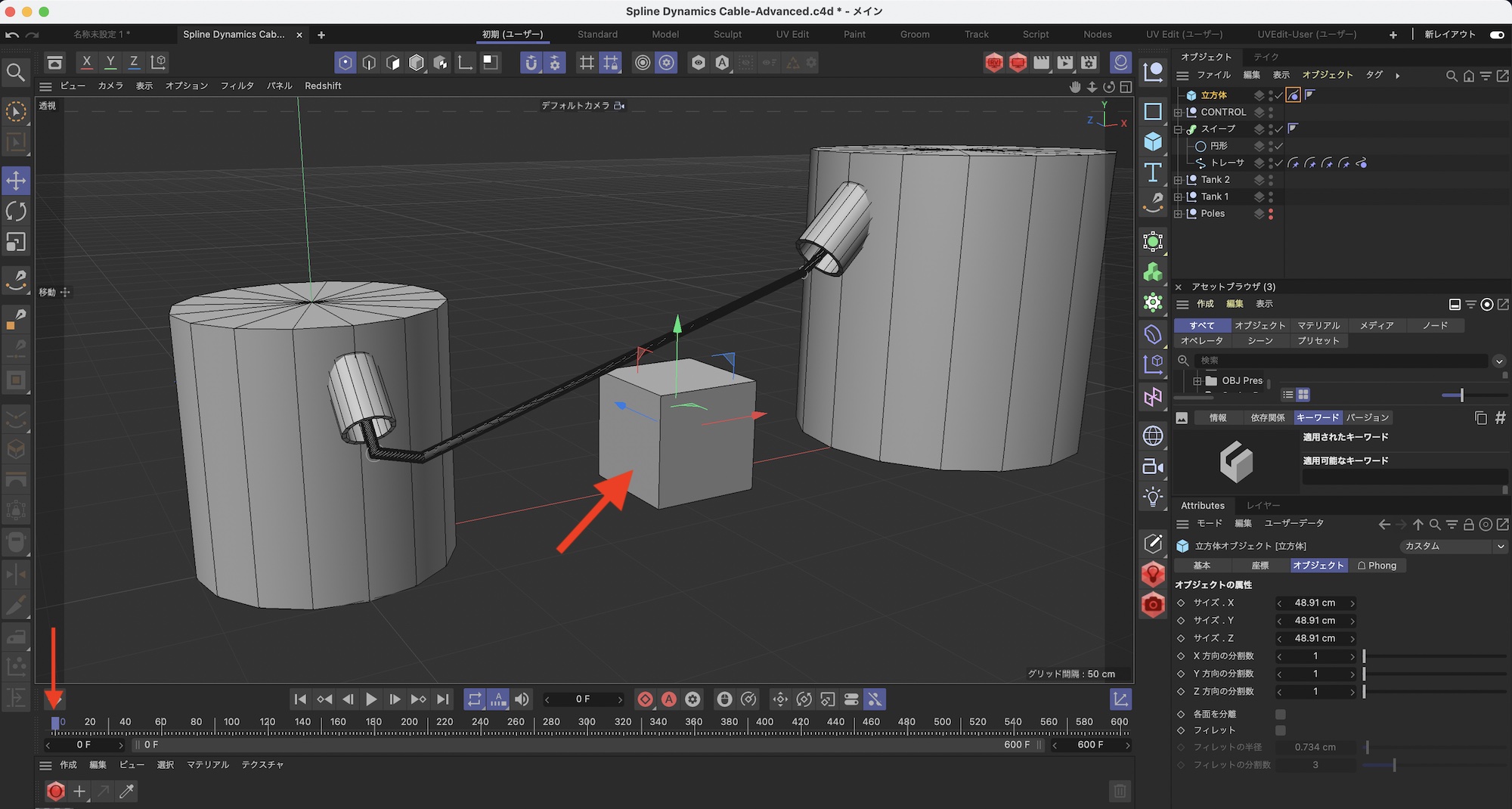The width and height of the screenshot is (1512, 809).
Task: Toggle the 新レイアウト switch
Action: pyautogui.click(x=1496, y=35)
